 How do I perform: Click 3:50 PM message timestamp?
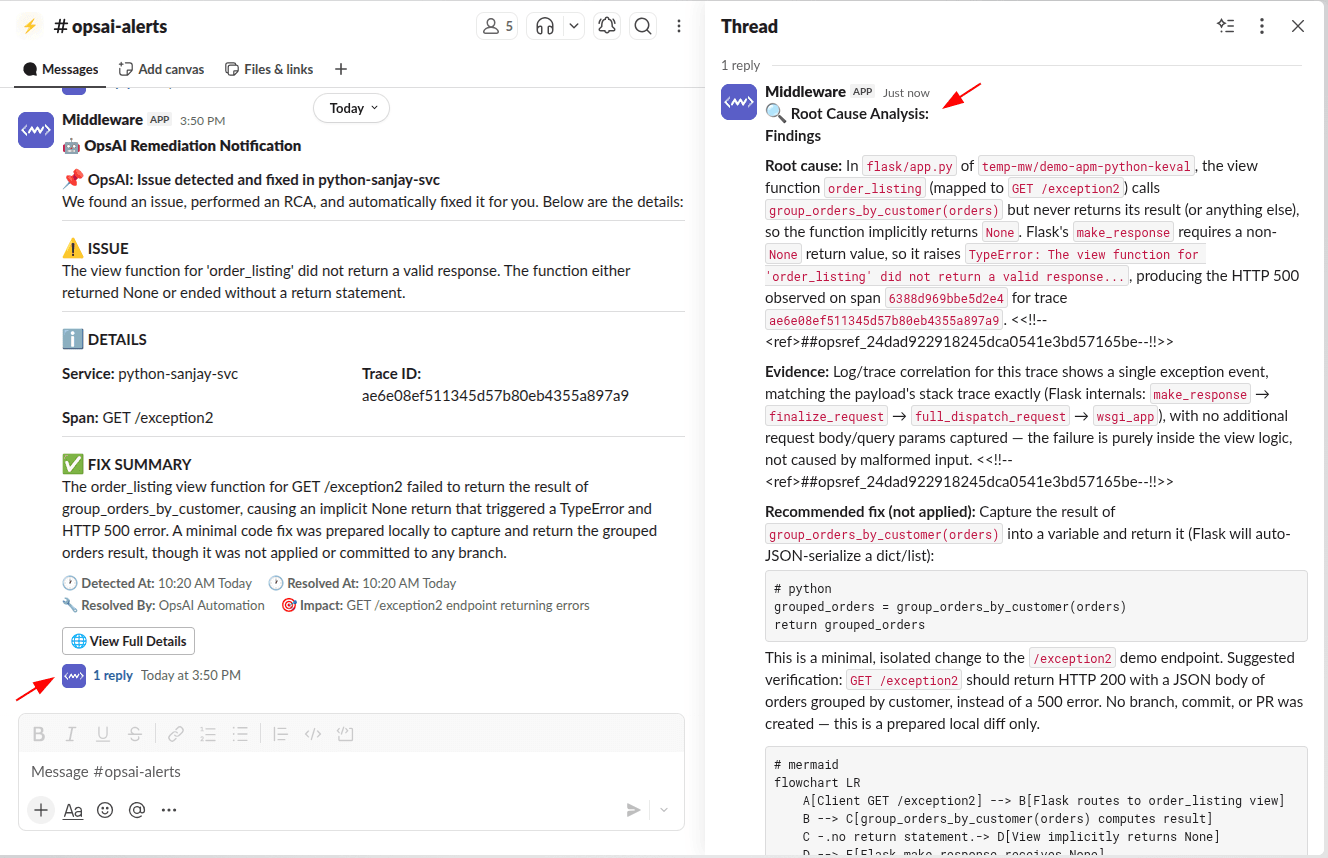click(202, 121)
